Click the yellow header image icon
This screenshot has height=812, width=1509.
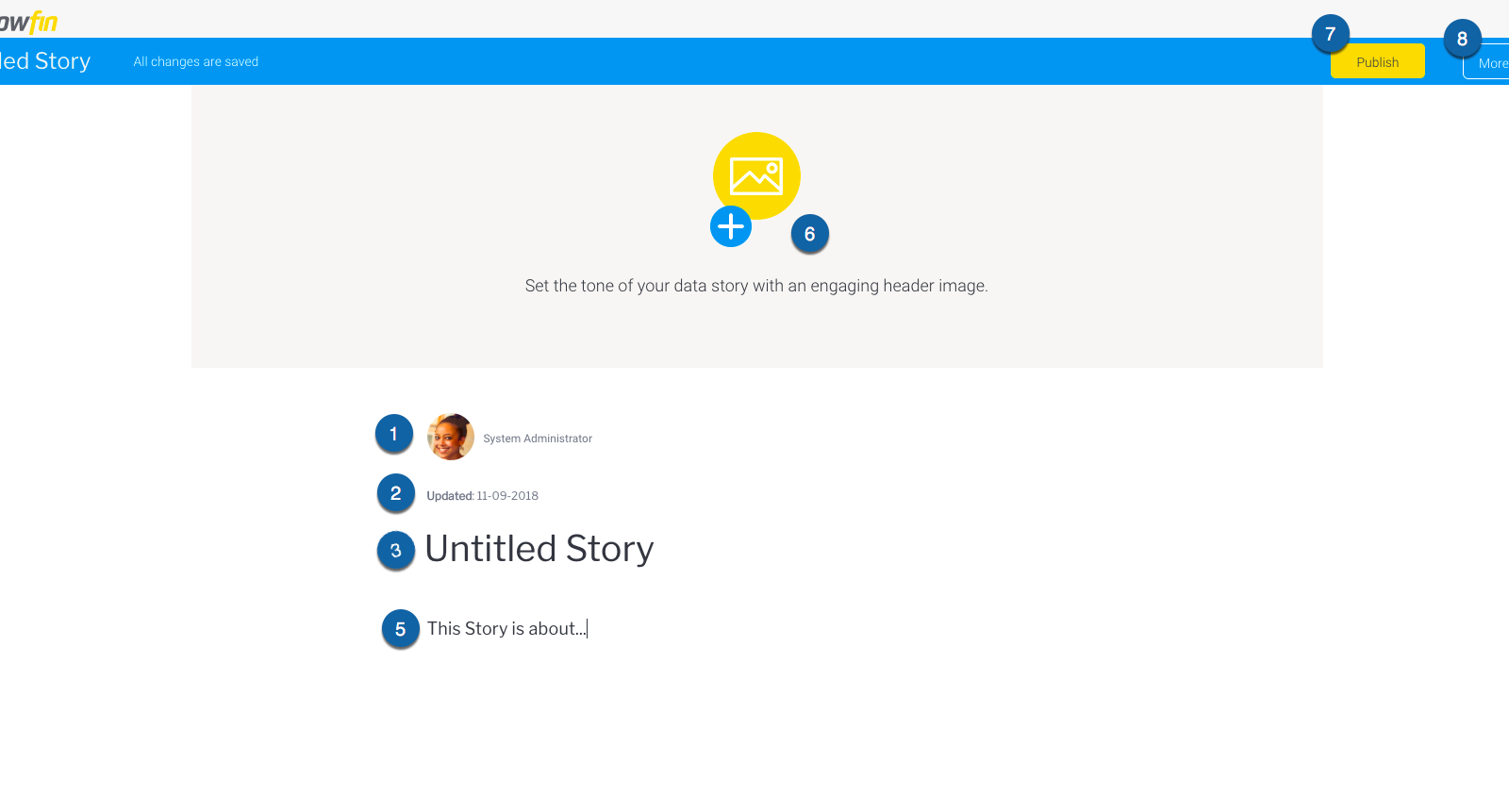756,175
